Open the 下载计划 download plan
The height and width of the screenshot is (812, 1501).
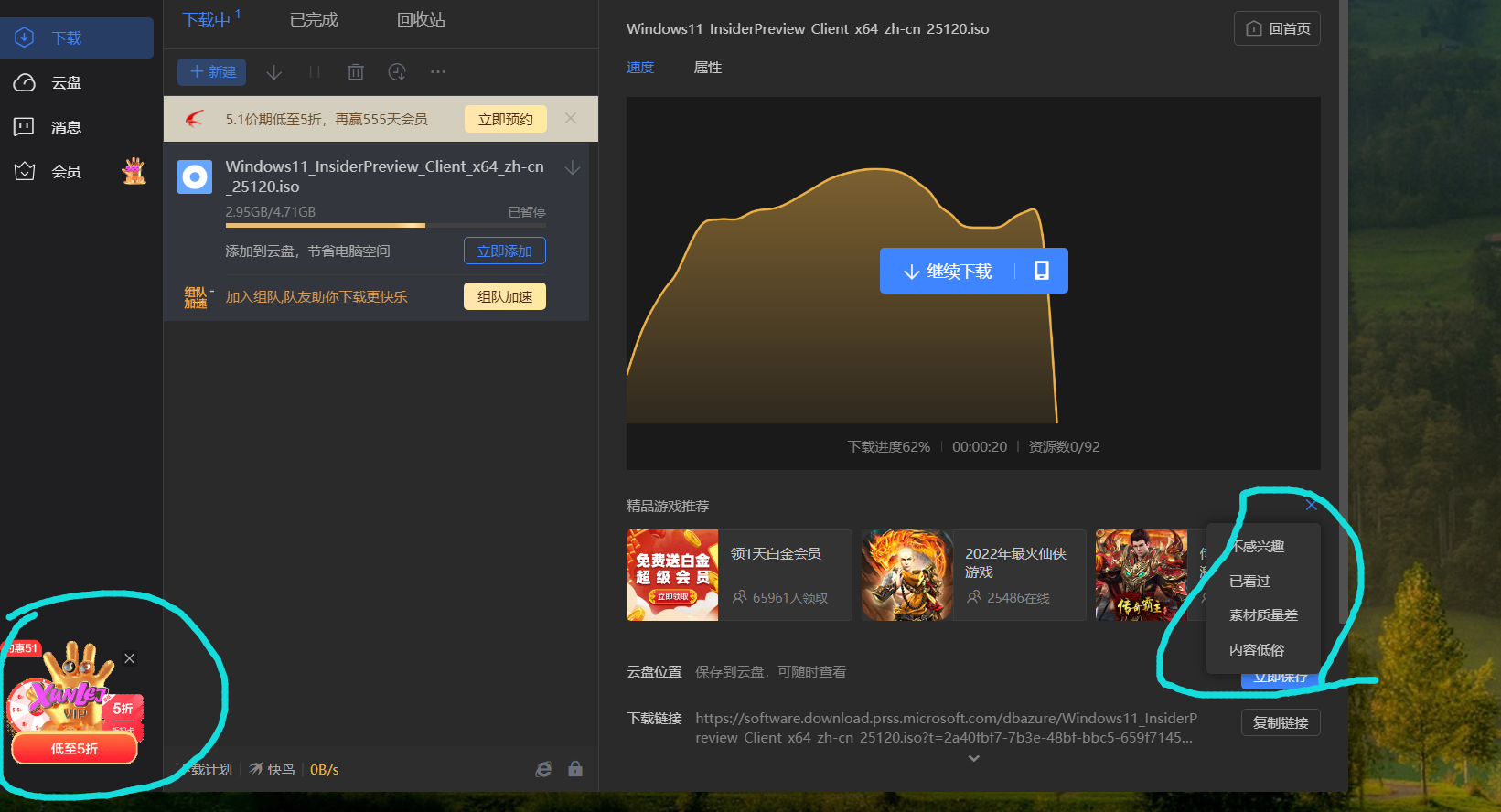206,770
